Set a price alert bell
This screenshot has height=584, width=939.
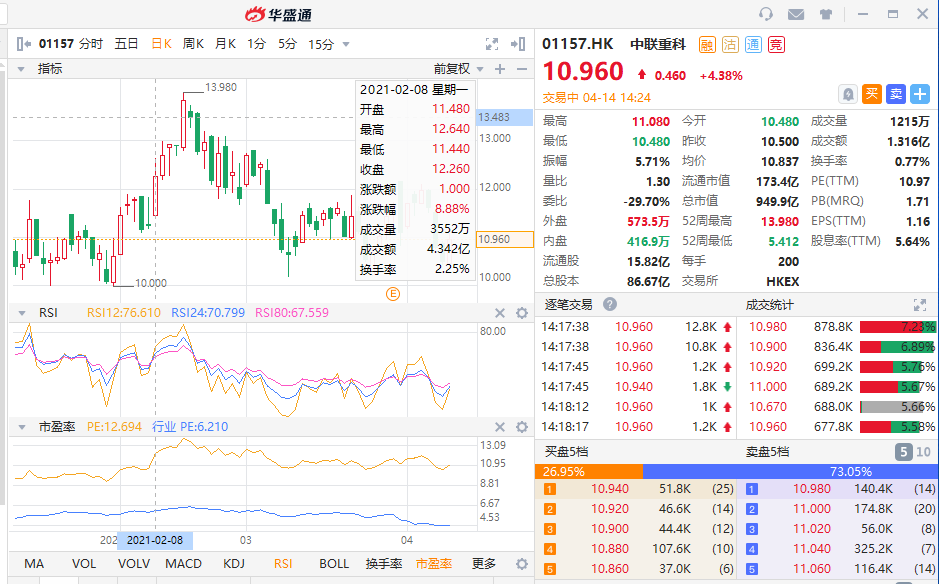(847, 94)
